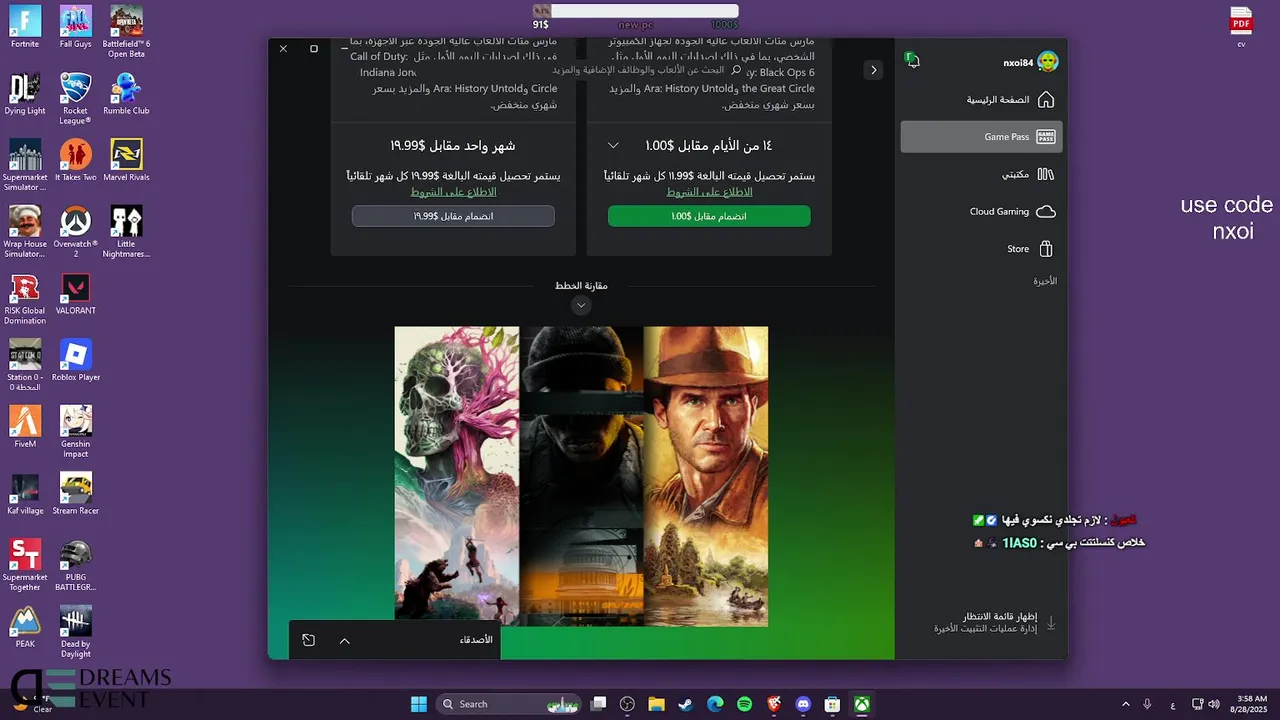The image size is (1280, 720).
Task: Open the Fall Guys desktop shortcut
Action: [76, 28]
